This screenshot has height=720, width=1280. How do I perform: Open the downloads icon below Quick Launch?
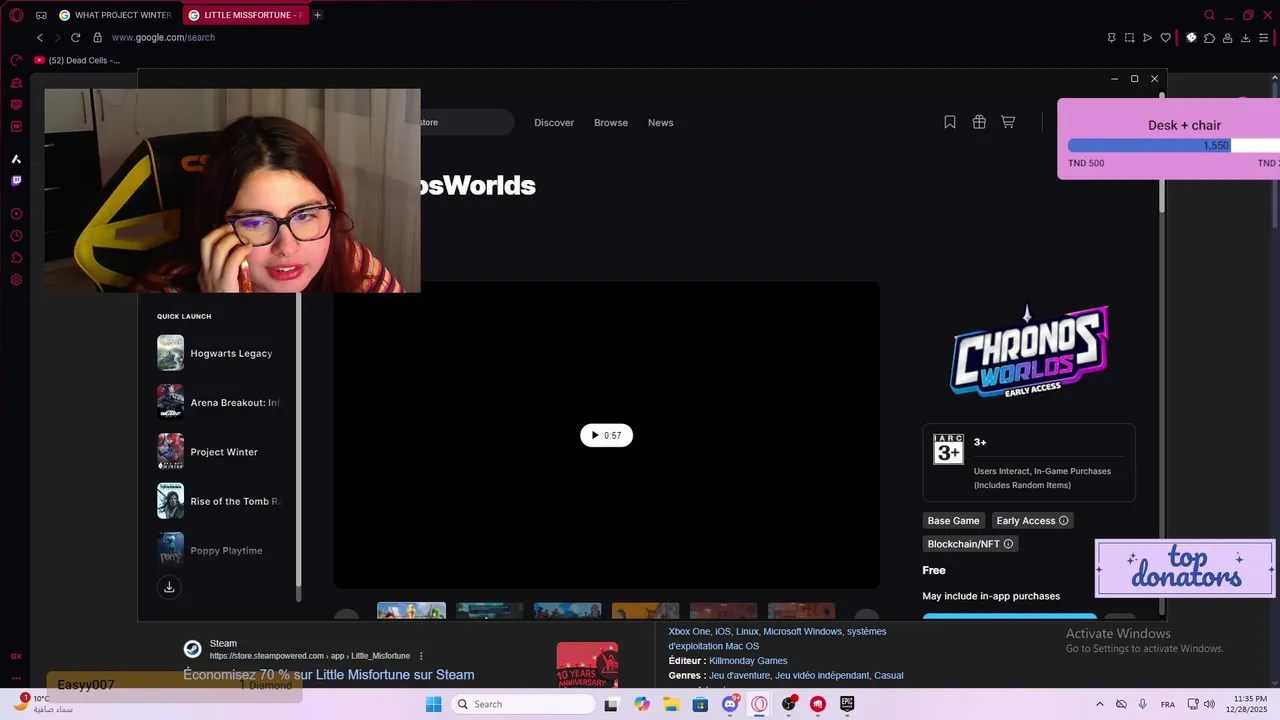169,587
